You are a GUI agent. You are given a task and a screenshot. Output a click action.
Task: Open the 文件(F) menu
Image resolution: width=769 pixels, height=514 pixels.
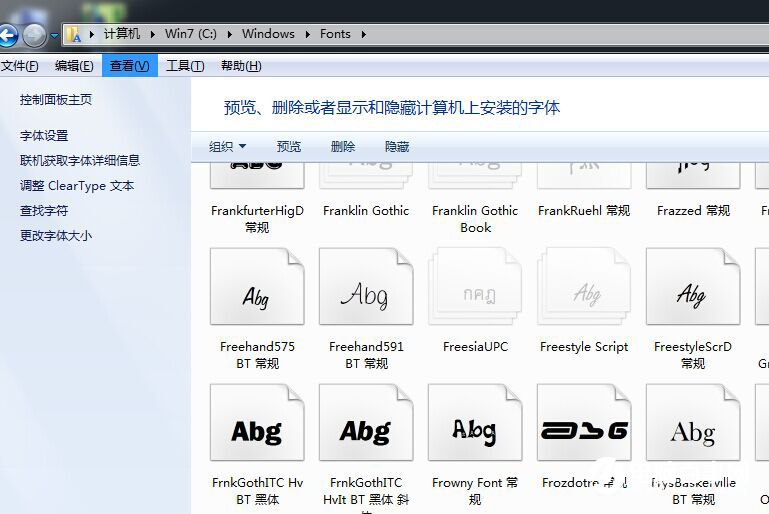coord(20,66)
